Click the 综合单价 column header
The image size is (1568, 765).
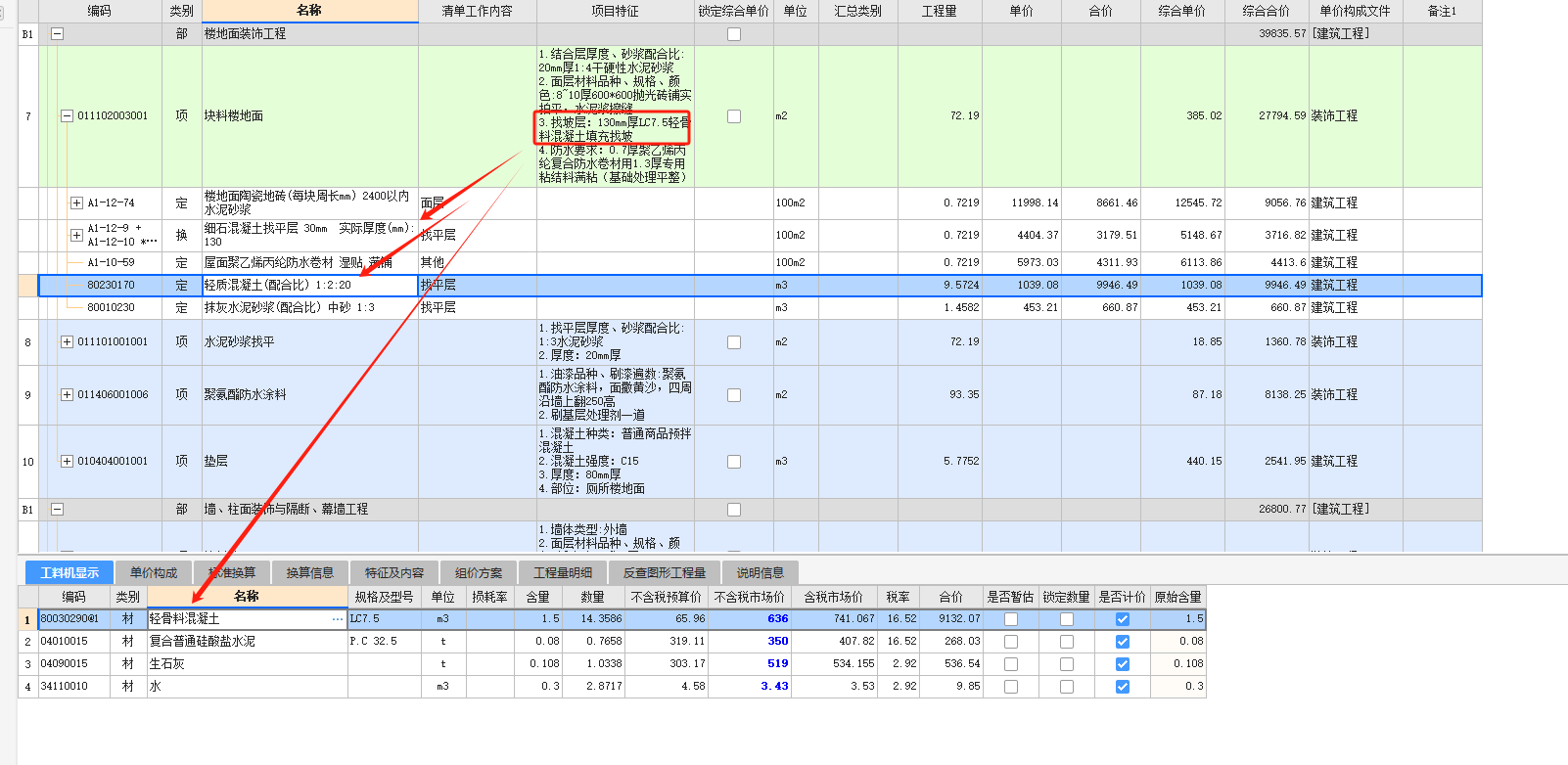click(1182, 11)
